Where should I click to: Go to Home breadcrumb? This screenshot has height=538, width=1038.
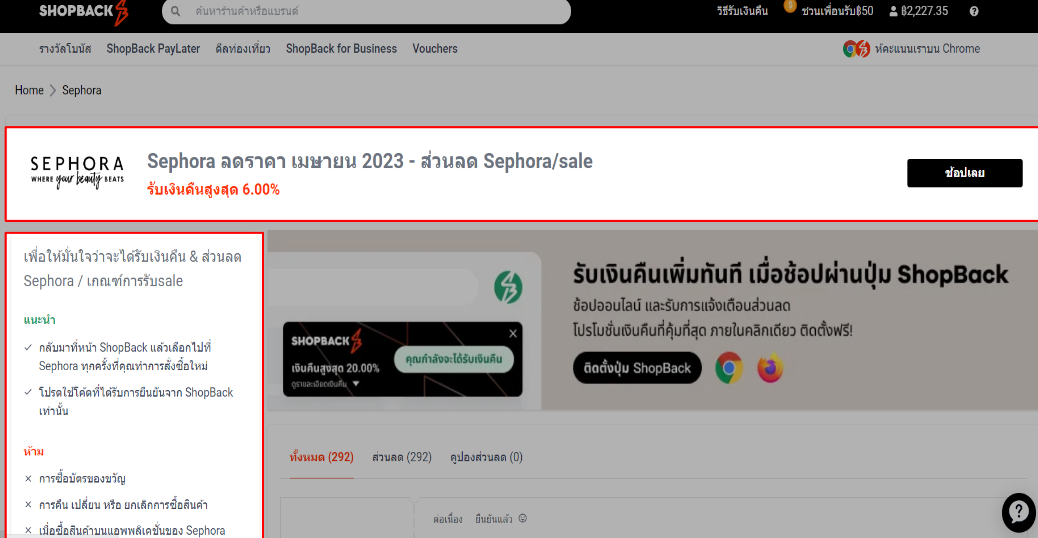(29, 90)
